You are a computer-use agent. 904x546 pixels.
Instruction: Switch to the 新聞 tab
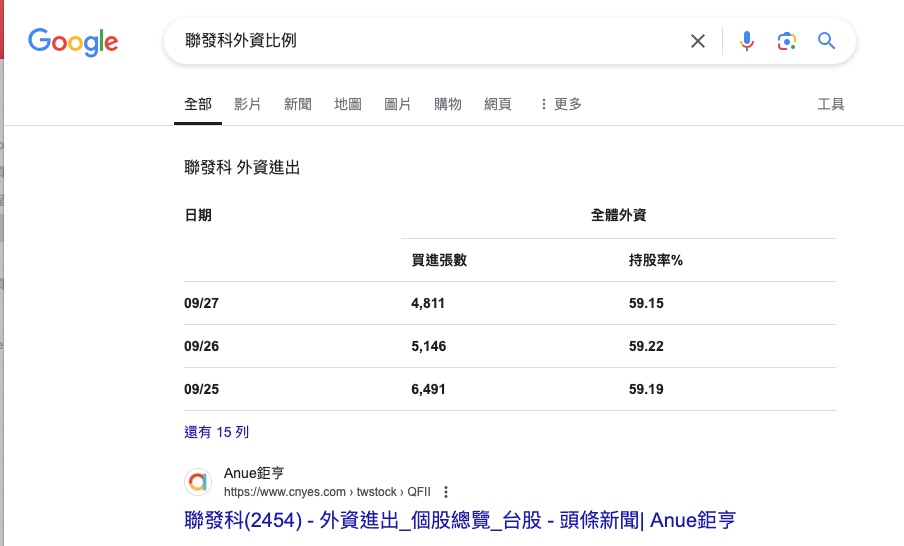[x=297, y=104]
